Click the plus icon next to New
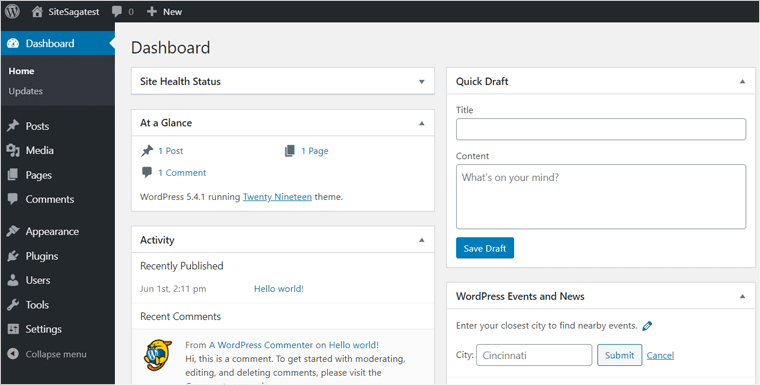760x385 pixels. (x=152, y=12)
